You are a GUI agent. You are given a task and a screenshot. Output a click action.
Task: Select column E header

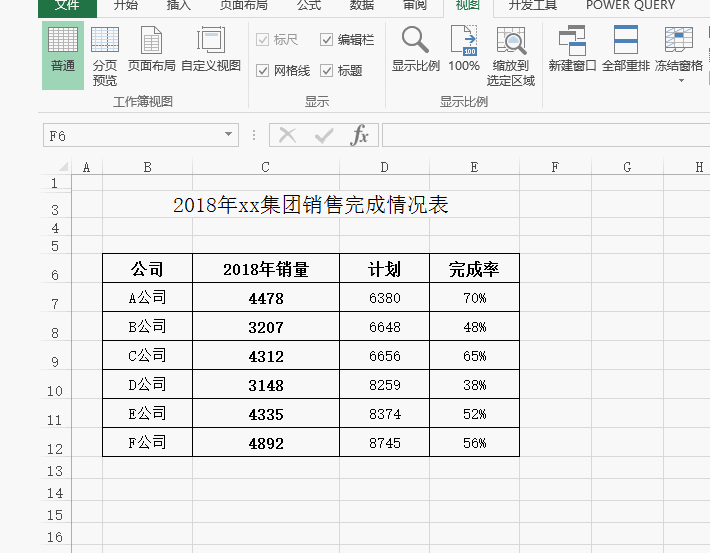coord(474,167)
